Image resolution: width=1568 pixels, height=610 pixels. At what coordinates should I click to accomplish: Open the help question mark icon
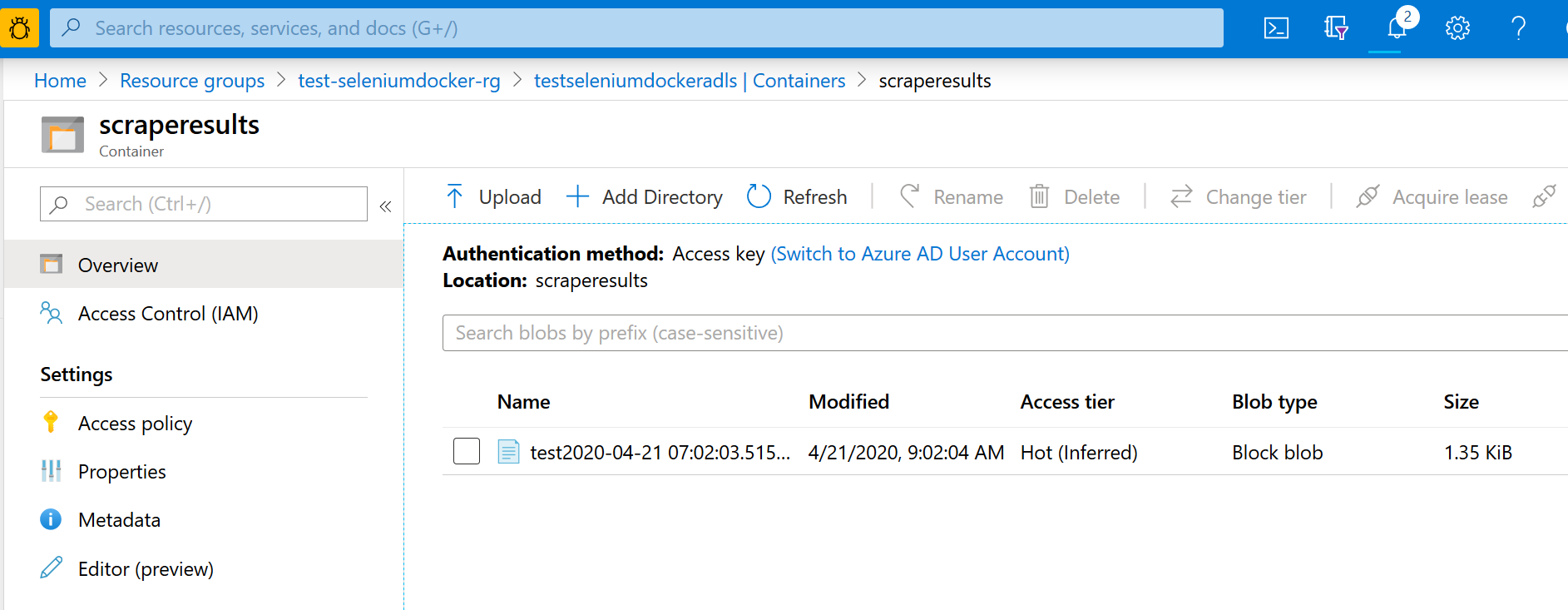[x=1518, y=28]
